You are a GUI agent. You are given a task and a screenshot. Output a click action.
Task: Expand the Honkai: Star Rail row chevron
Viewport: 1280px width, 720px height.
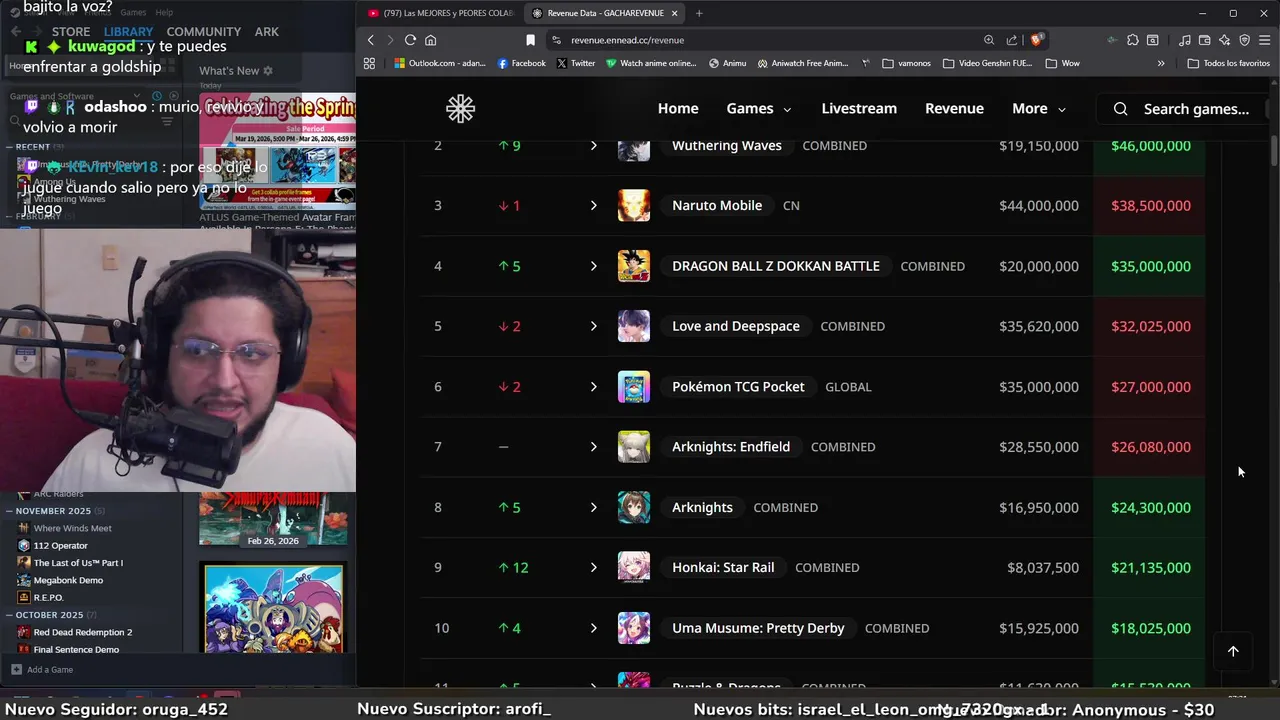point(593,567)
